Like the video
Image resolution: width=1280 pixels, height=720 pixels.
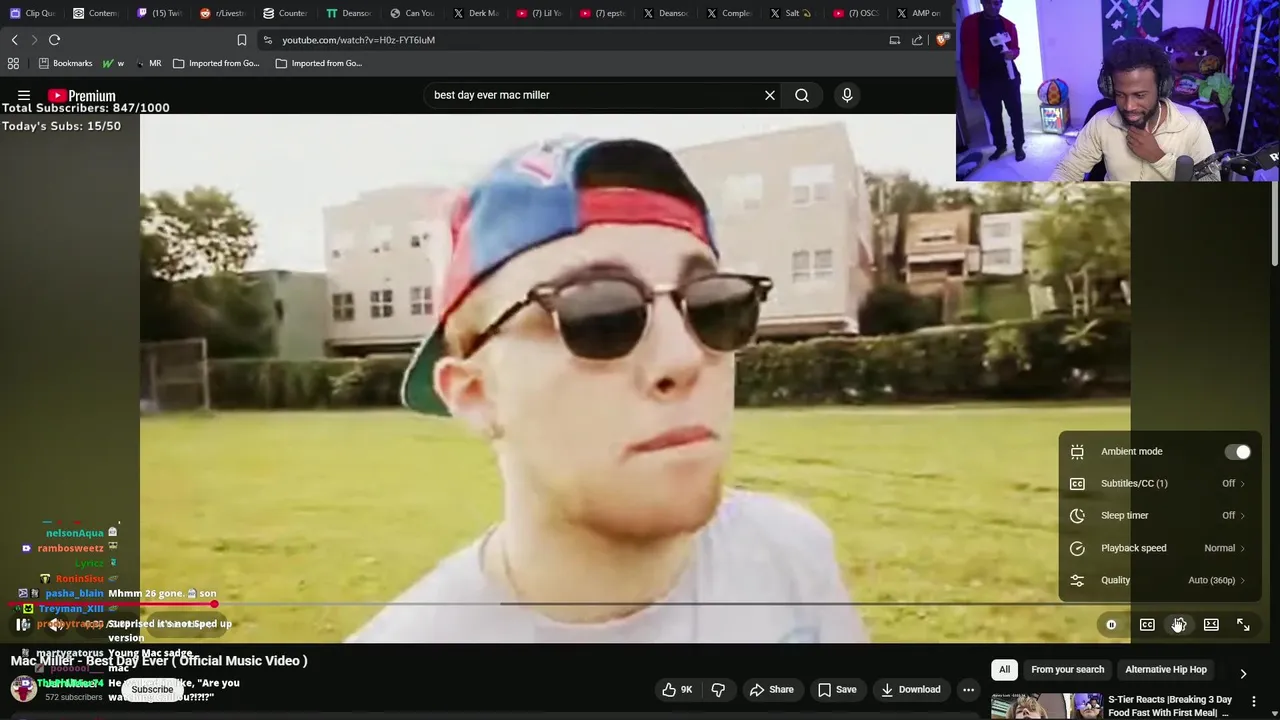pos(677,689)
